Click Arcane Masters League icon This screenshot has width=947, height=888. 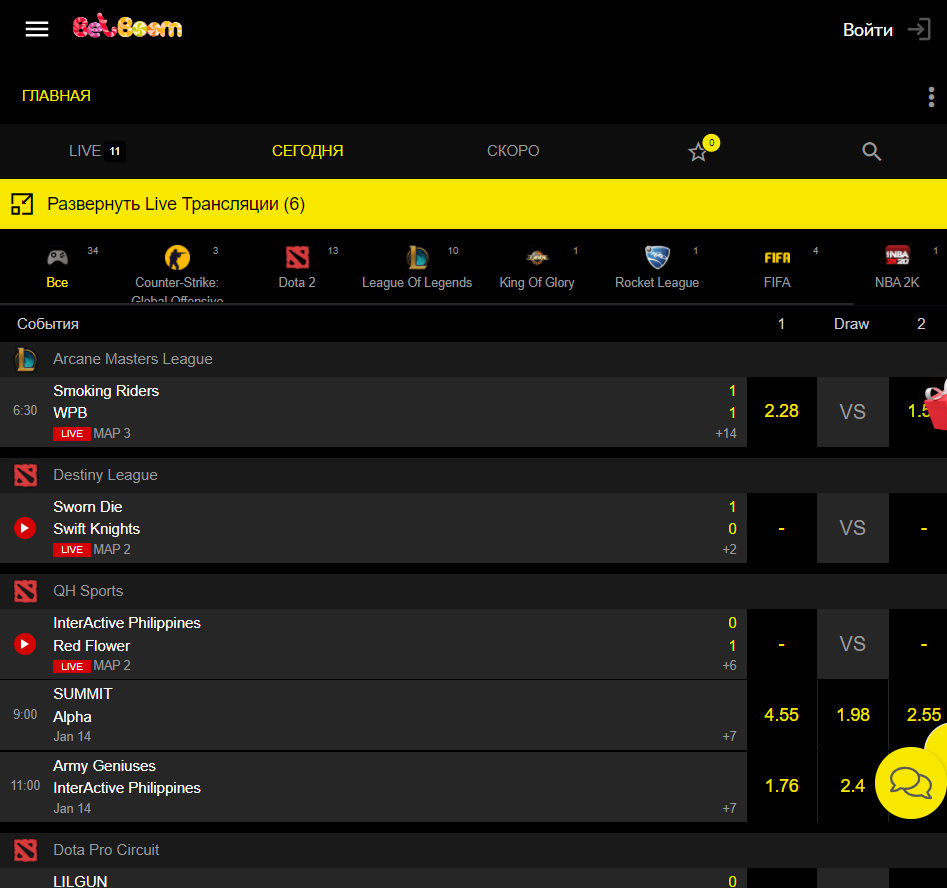tap(25, 359)
